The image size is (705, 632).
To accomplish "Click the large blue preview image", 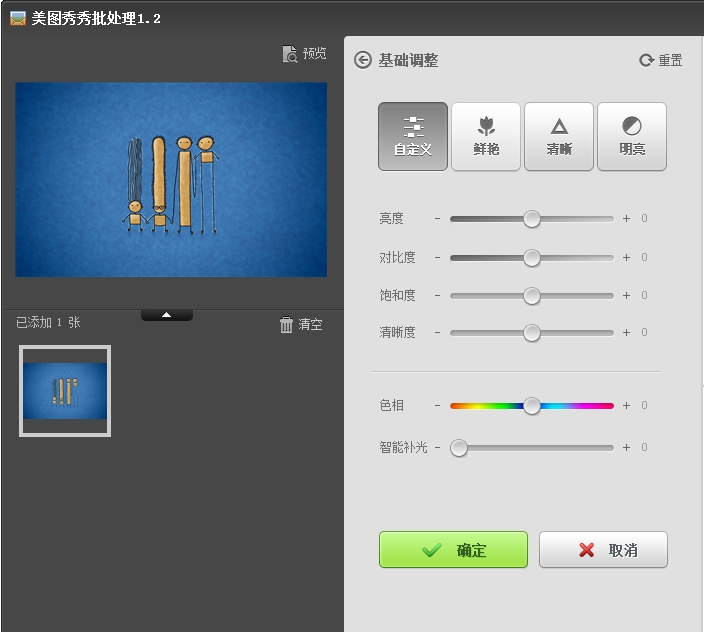I will (x=171, y=179).
